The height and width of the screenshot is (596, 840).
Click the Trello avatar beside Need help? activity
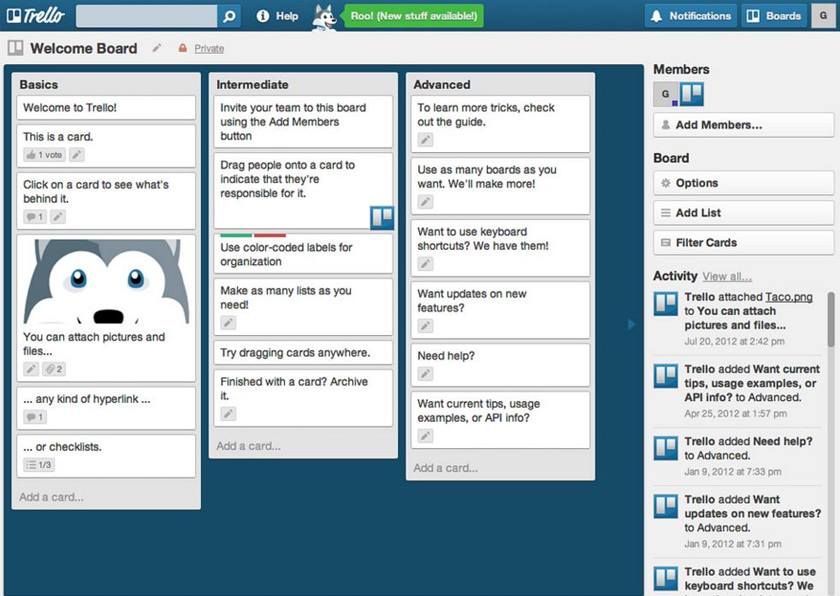(666, 448)
